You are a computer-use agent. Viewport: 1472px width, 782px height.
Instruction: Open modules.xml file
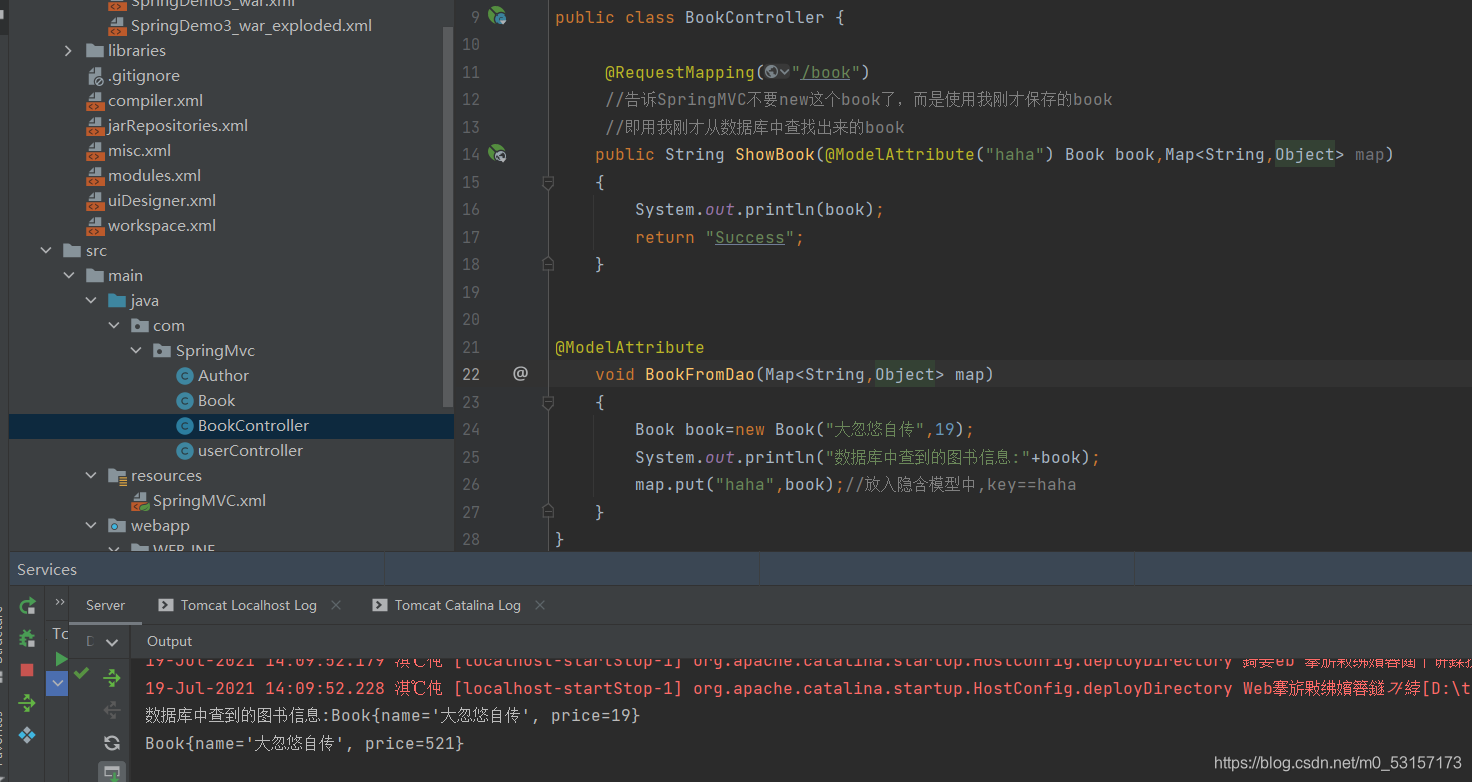(x=154, y=176)
